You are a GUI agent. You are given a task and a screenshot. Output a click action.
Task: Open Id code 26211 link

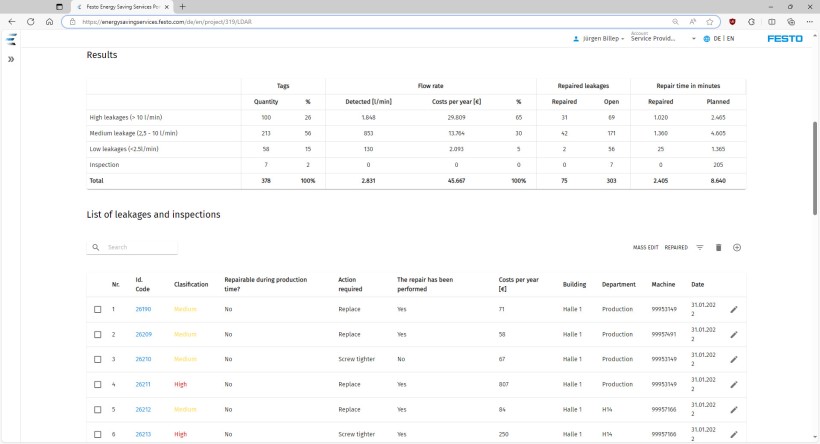pos(143,384)
